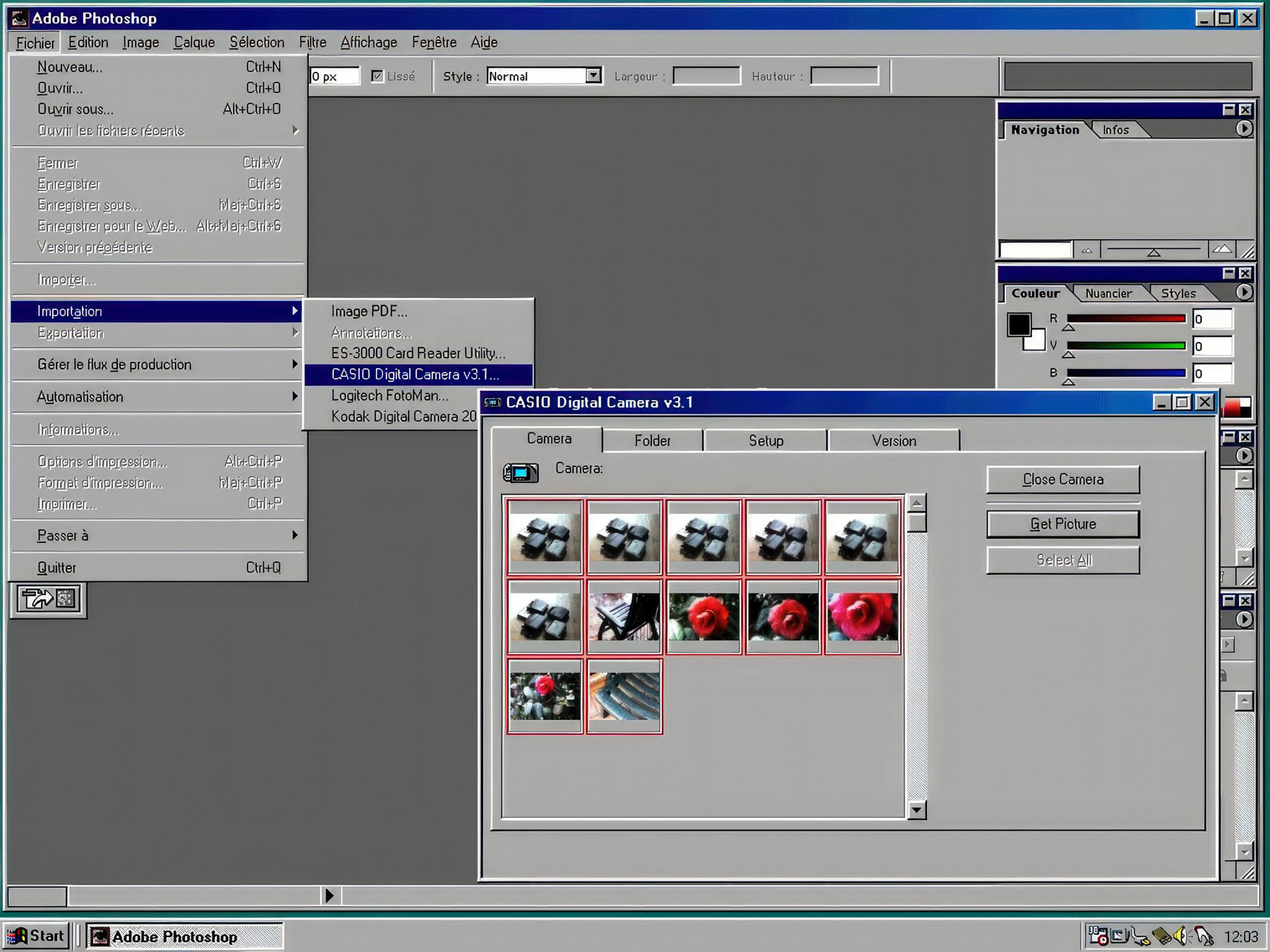
Task: Click the Get Picture button
Action: [1063, 524]
